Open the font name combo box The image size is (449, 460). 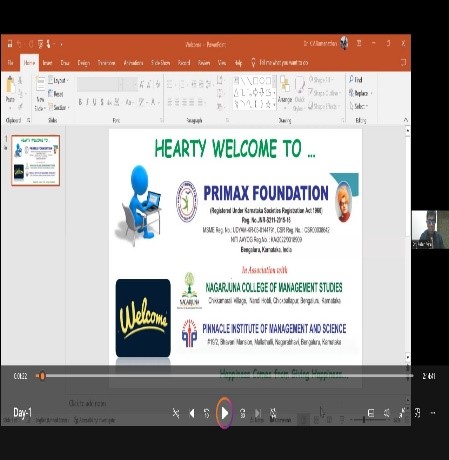click(x=100, y=84)
